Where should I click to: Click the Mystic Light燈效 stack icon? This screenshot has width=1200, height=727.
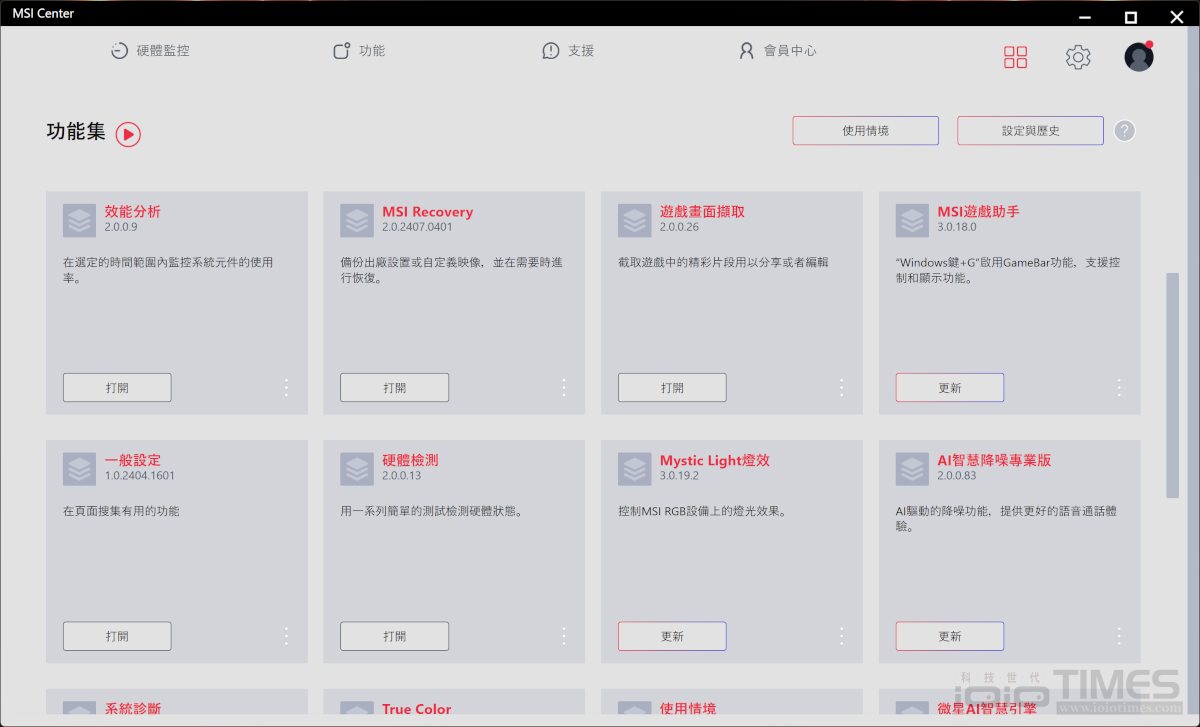(634, 469)
